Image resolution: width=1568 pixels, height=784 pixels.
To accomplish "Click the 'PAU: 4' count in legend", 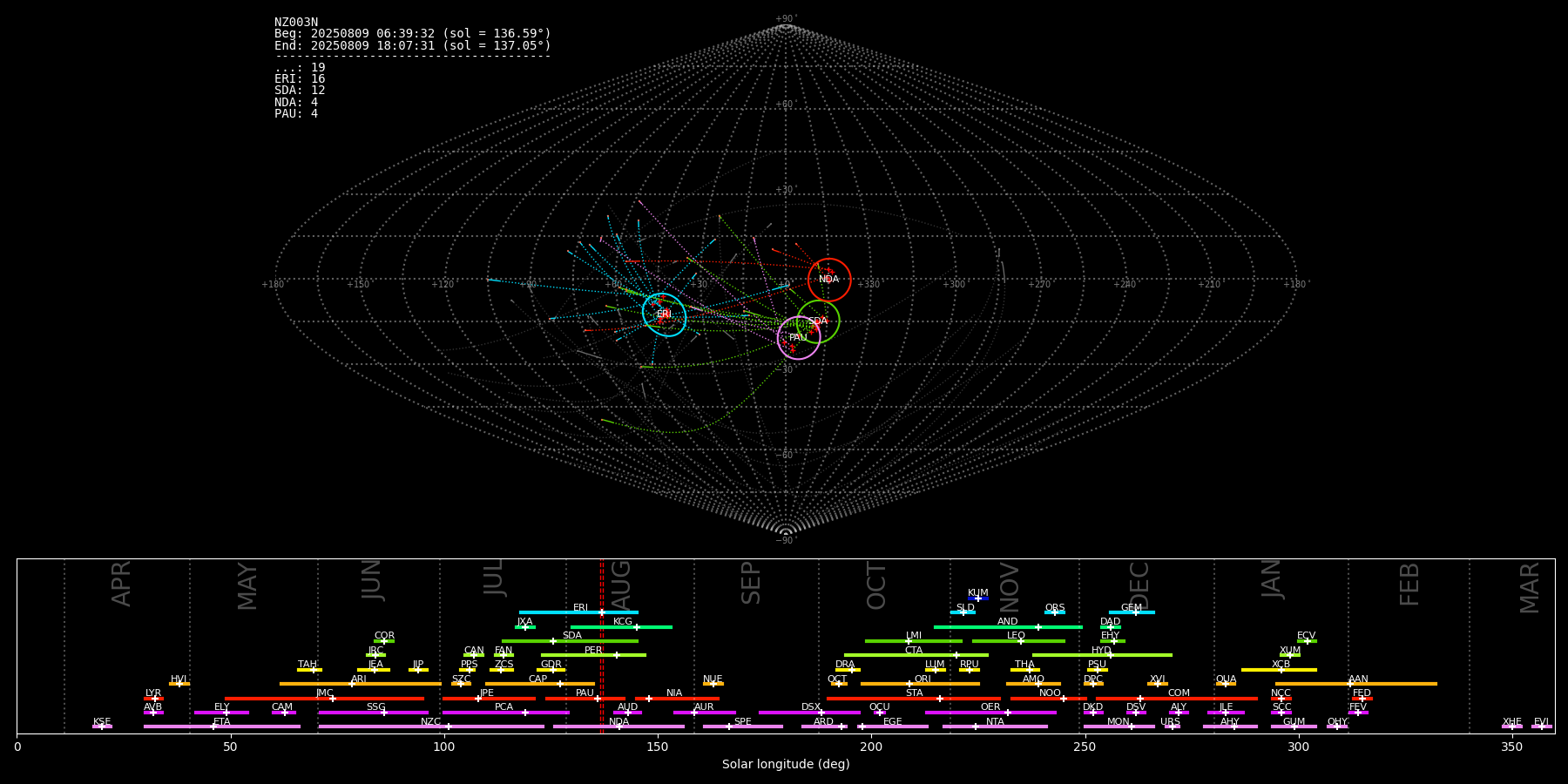I will pyautogui.click(x=296, y=114).
